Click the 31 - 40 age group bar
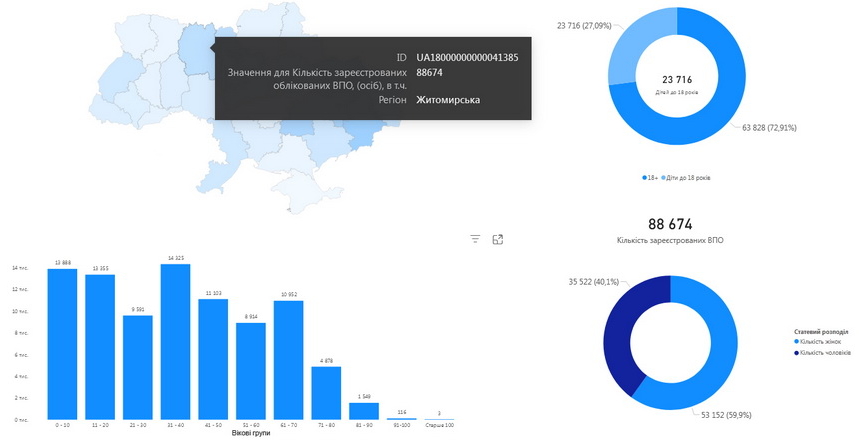 click(x=175, y=342)
